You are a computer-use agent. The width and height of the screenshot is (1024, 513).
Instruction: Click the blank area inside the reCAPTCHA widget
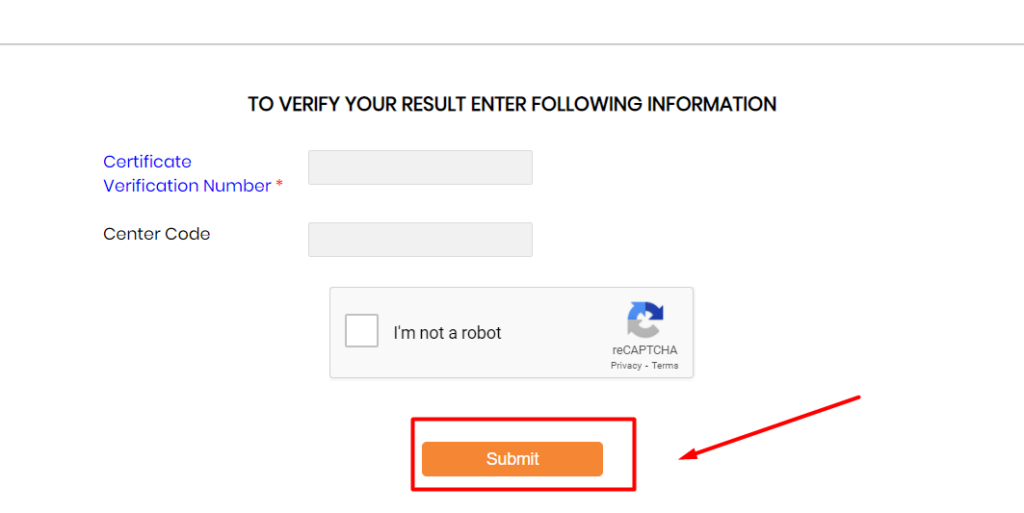point(562,333)
